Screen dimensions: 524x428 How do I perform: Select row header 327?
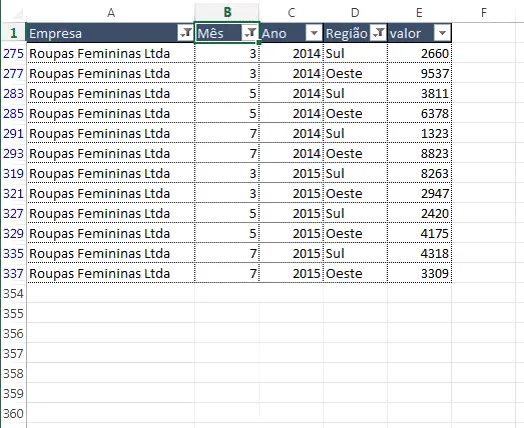tap(13, 213)
